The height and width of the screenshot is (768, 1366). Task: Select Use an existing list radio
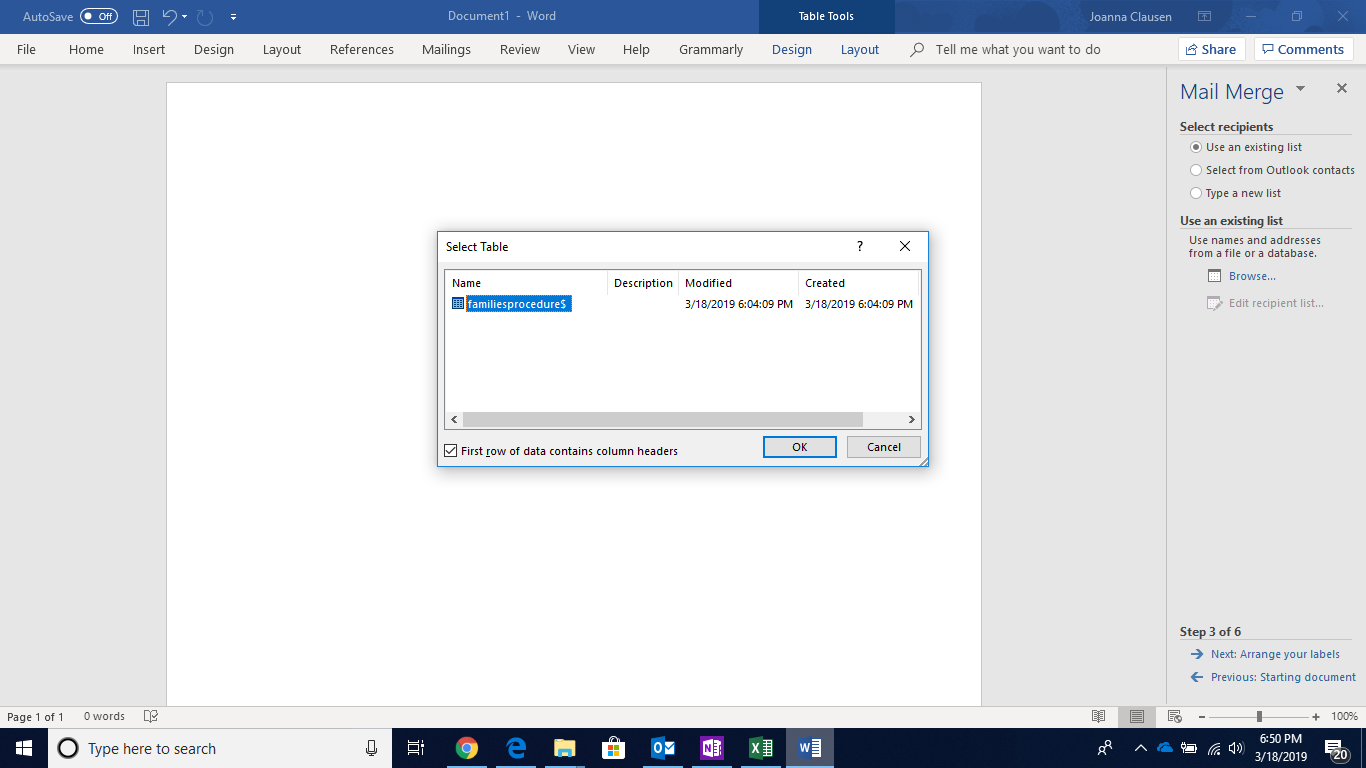coord(1196,147)
